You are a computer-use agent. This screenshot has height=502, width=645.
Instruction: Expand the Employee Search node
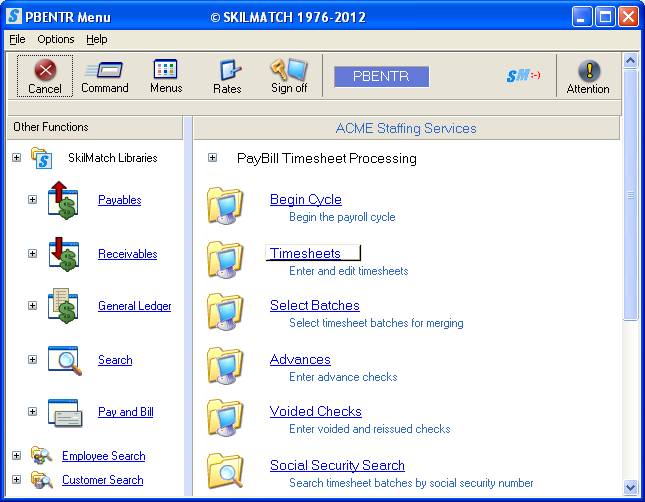(16, 456)
